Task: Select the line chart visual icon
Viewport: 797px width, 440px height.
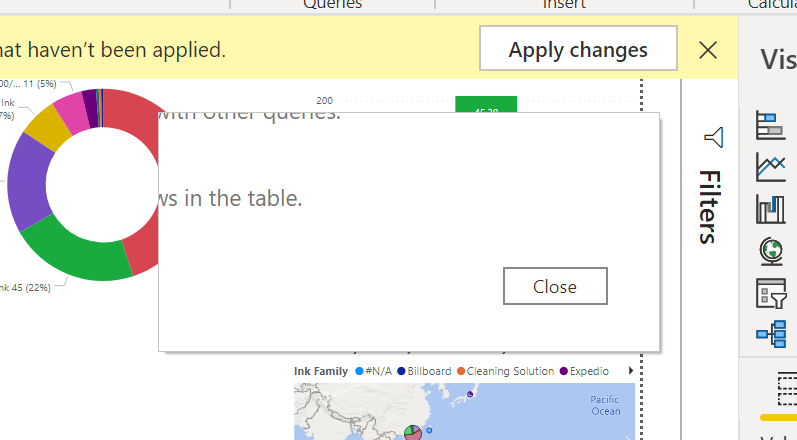Action: [771, 167]
